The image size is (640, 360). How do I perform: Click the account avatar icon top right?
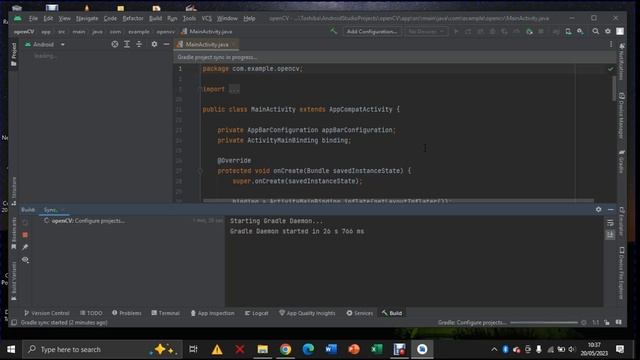coord(620,31)
